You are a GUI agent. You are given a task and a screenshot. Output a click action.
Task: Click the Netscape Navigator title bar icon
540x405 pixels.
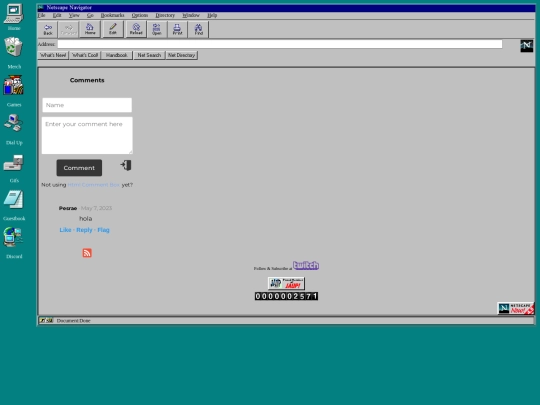point(41,7)
